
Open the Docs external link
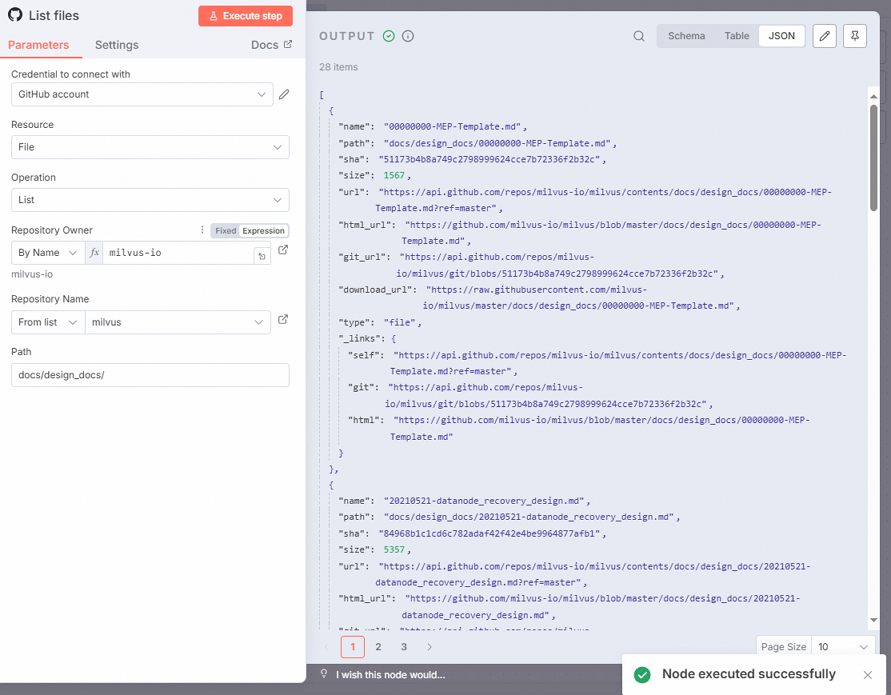pyautogui.click(x=271, y=45)
